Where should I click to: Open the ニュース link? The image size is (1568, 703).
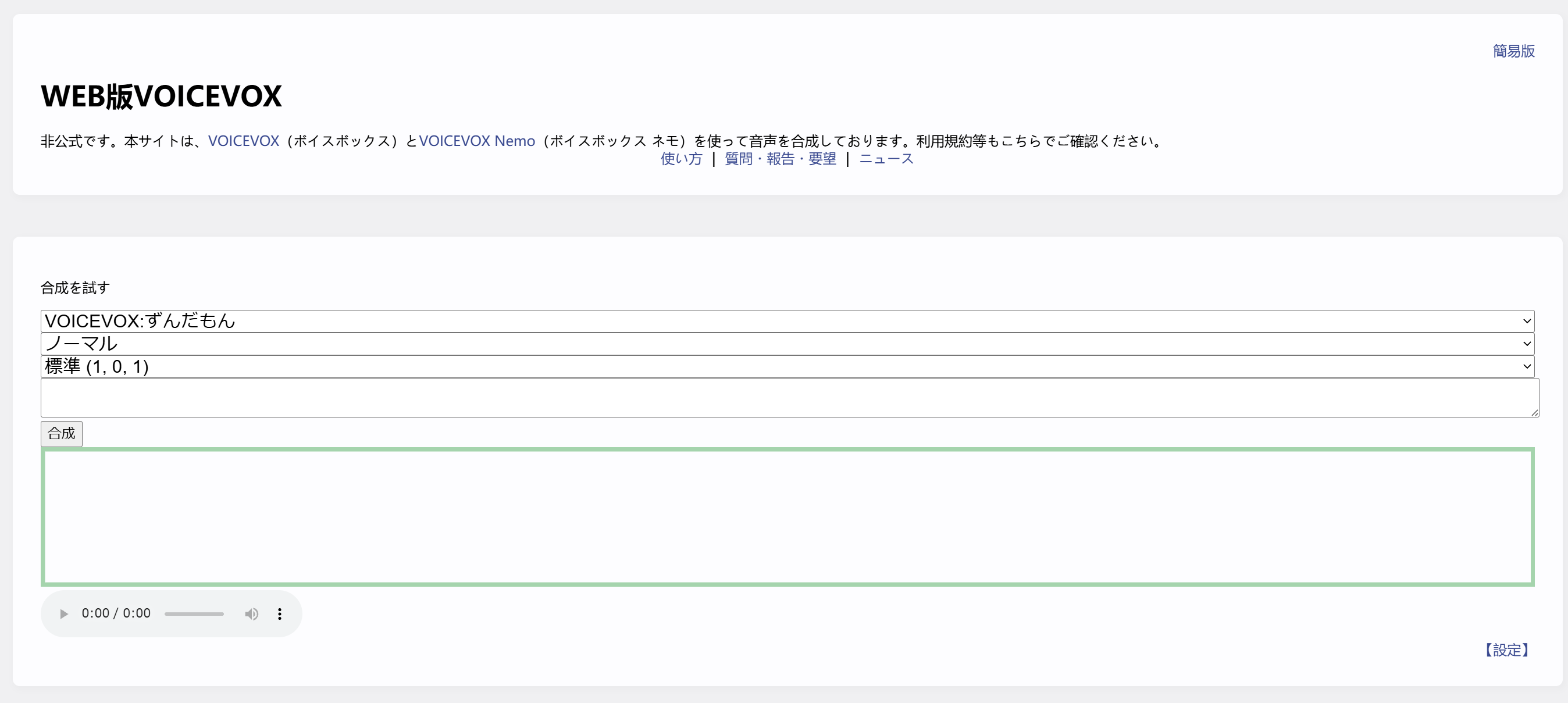[x=886, y=159]
